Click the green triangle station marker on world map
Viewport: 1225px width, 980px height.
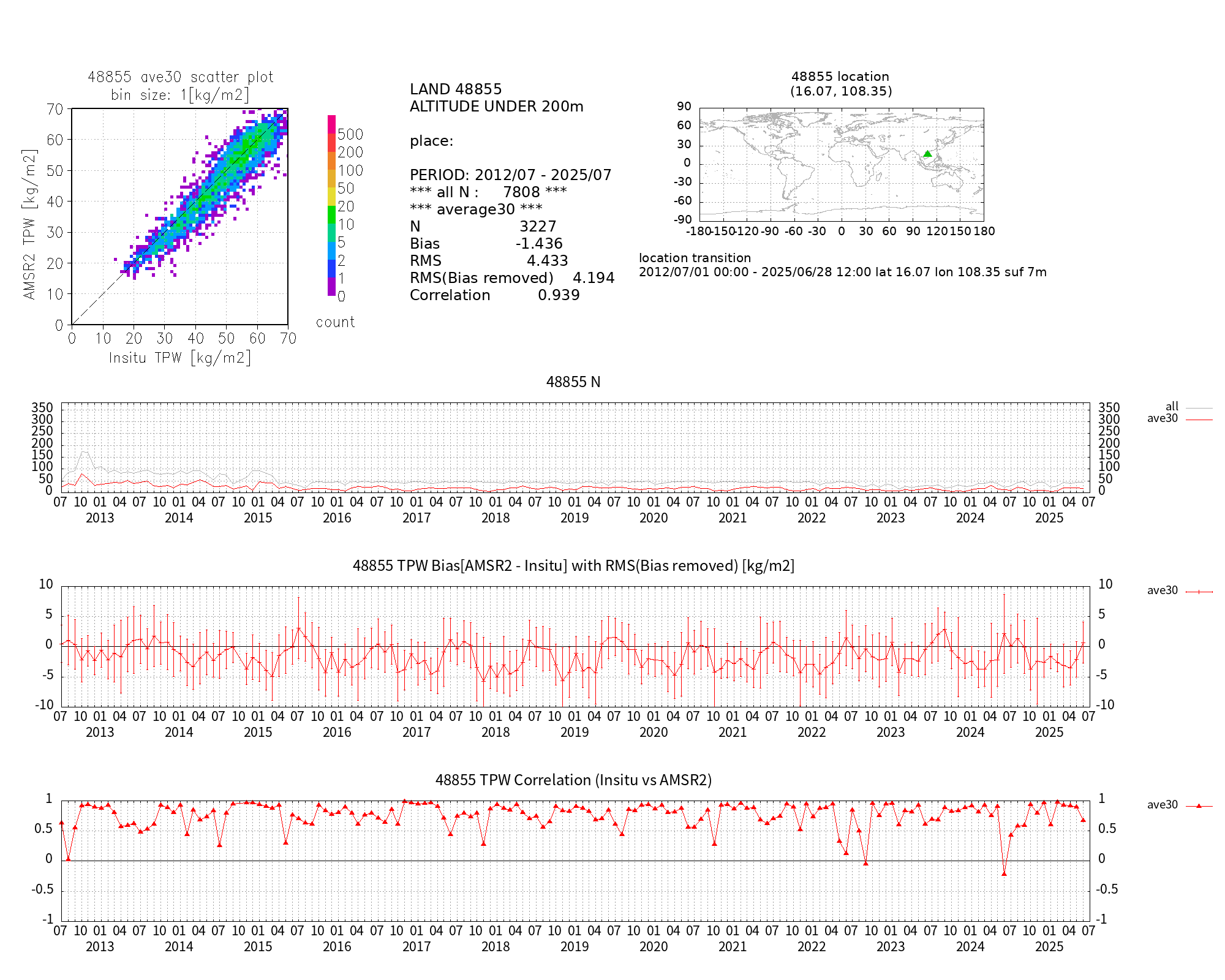coord(927,154)
